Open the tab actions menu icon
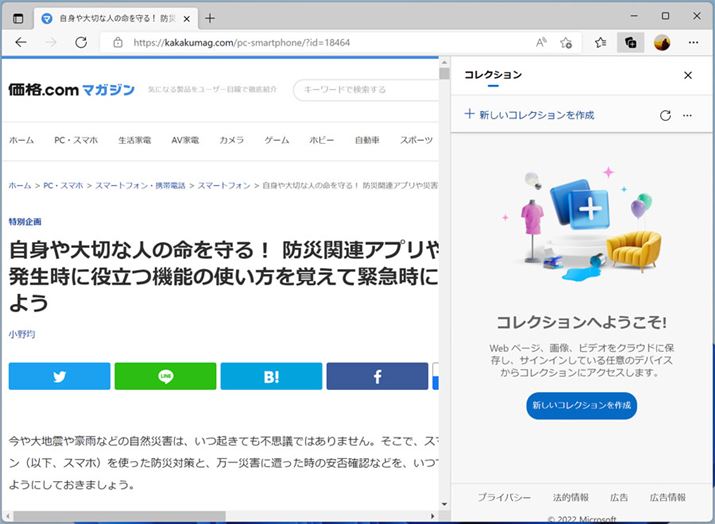The height and width of the screenshot is (524, 715). pos(18,18)
